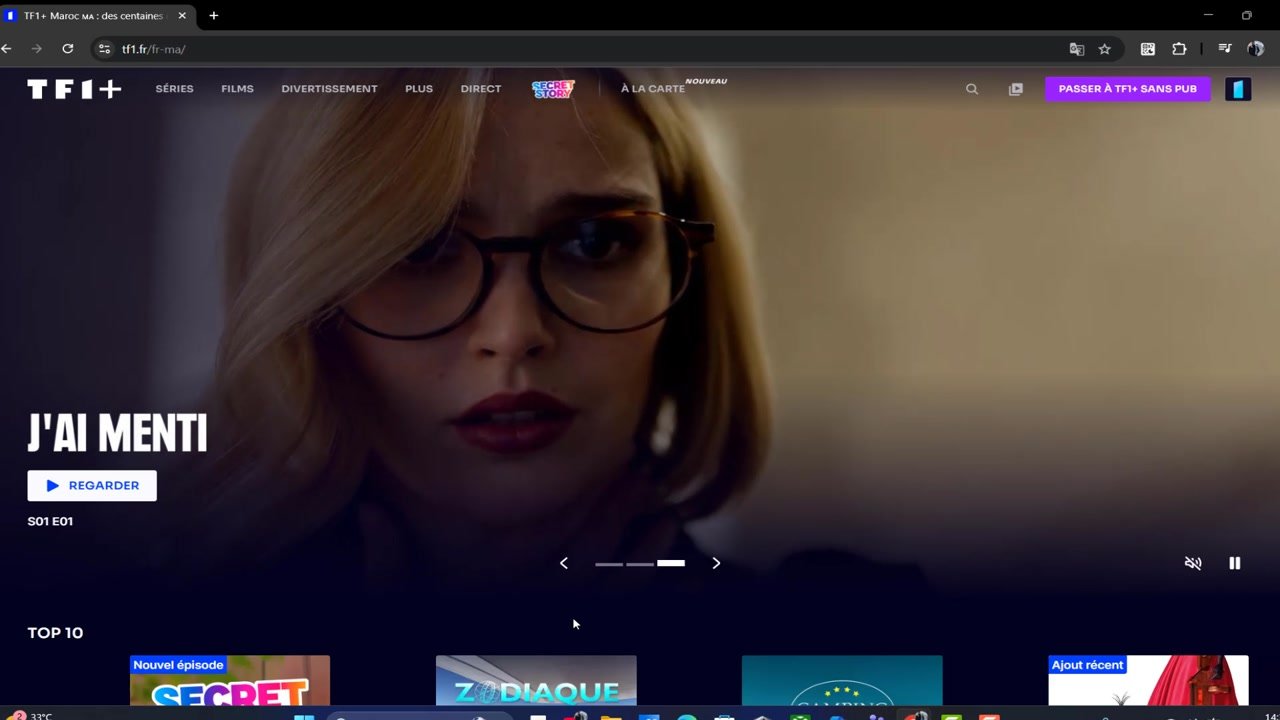Click the S01 E01 episode label

(50, 521)
